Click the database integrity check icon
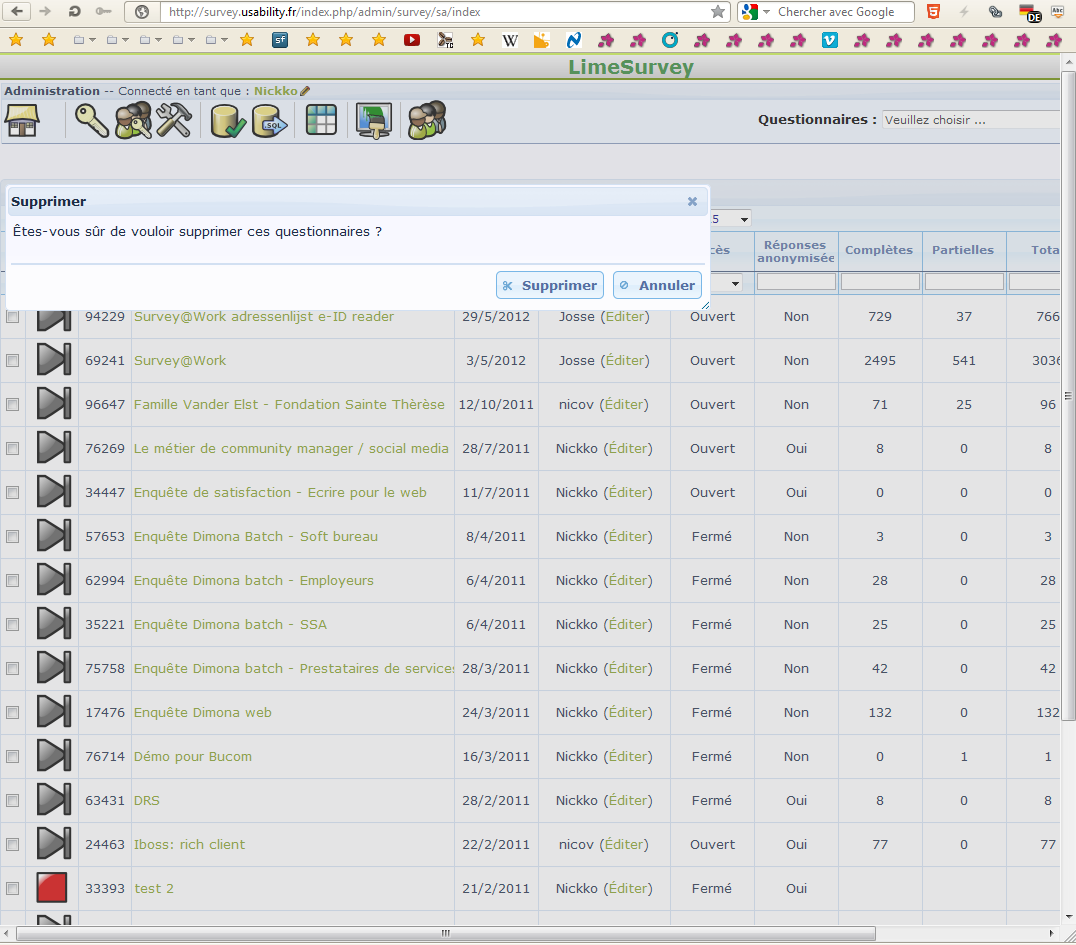 pyautogui.click(x=228, y=121)
